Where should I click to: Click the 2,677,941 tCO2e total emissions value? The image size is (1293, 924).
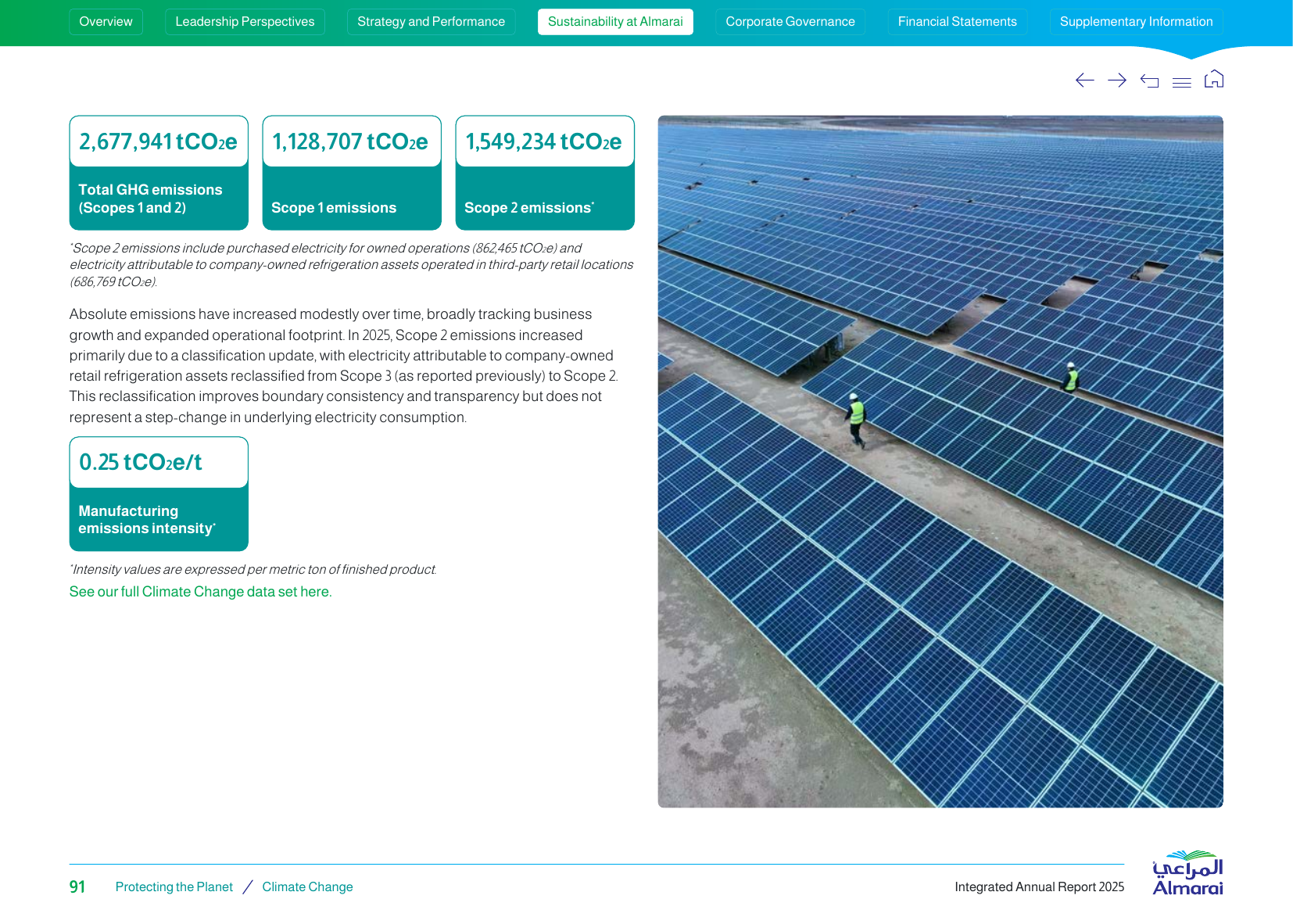point(159,141)
